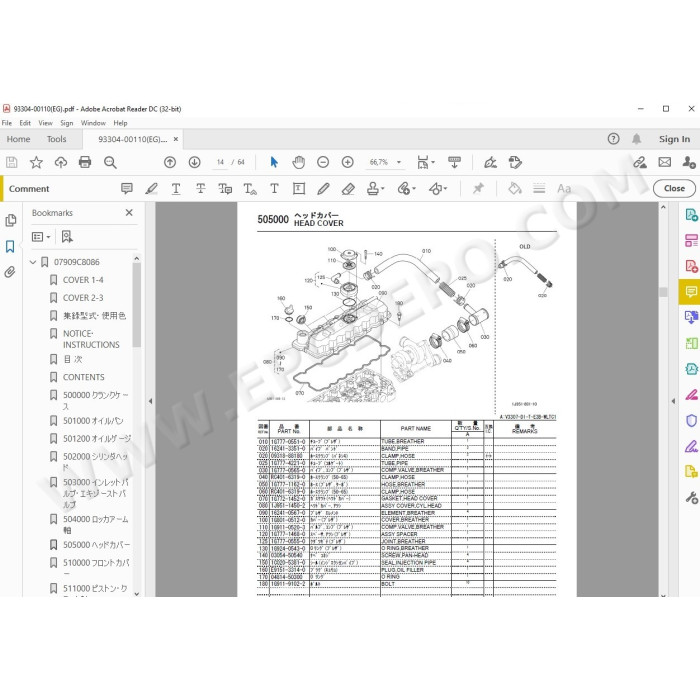Open zoom level dropdown at 66.7%
The width and height of the screenshot is (700, 700).
pos(399,162)
